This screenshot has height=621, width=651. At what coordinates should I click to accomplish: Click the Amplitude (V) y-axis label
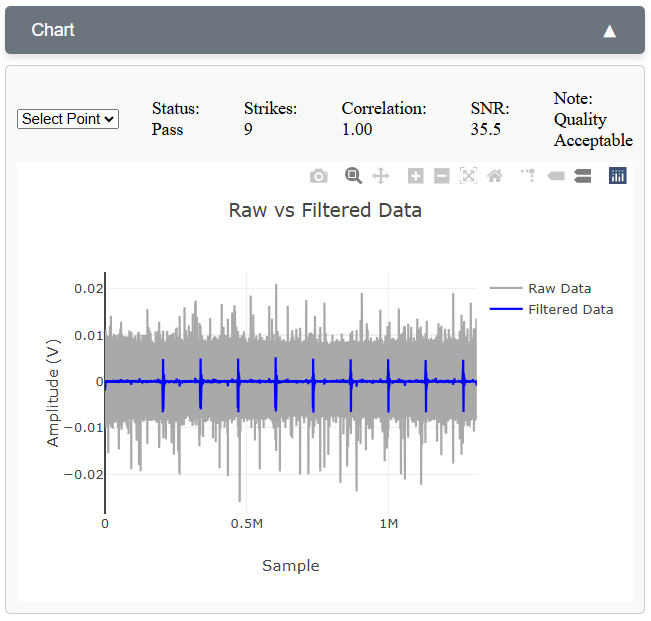(x=53, y=392)
